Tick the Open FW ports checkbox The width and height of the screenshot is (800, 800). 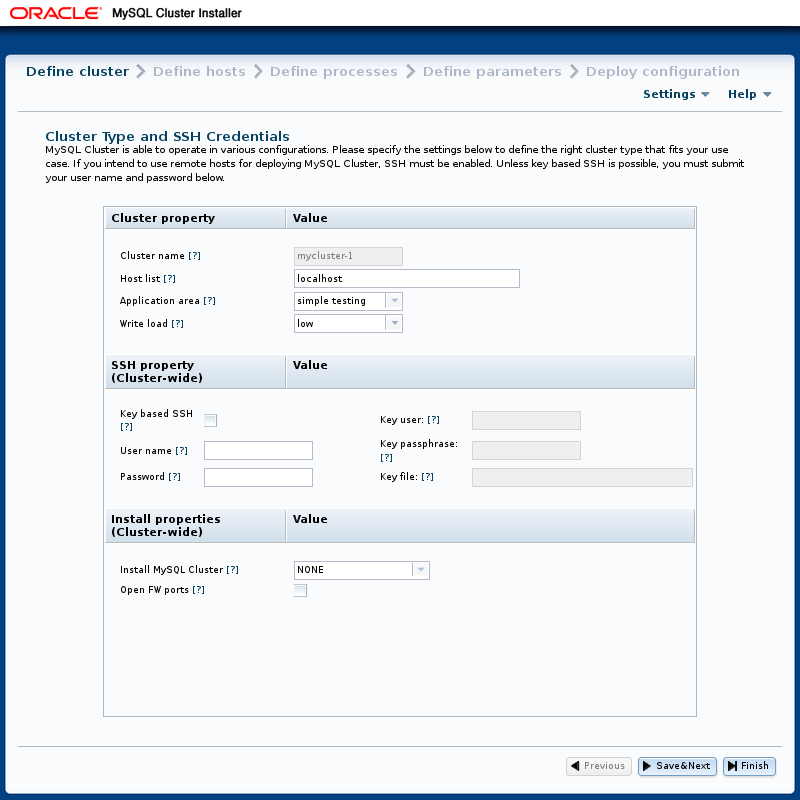click(x=300, y=591)
